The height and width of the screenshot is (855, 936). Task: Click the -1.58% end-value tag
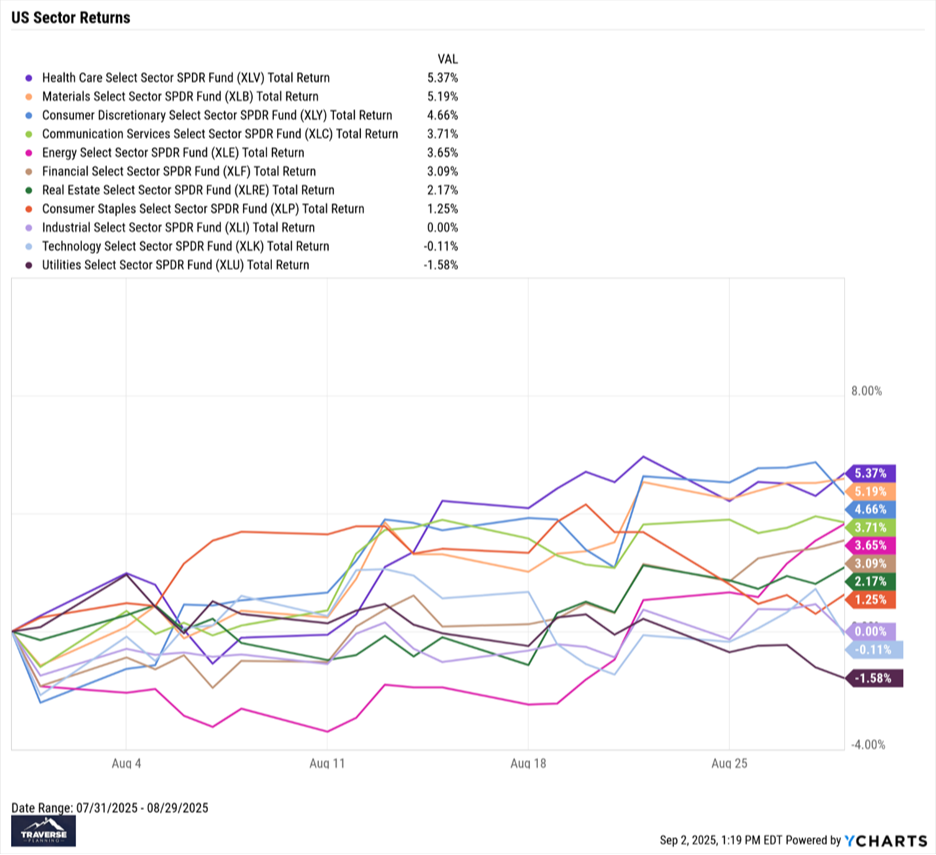pos(876,679)
